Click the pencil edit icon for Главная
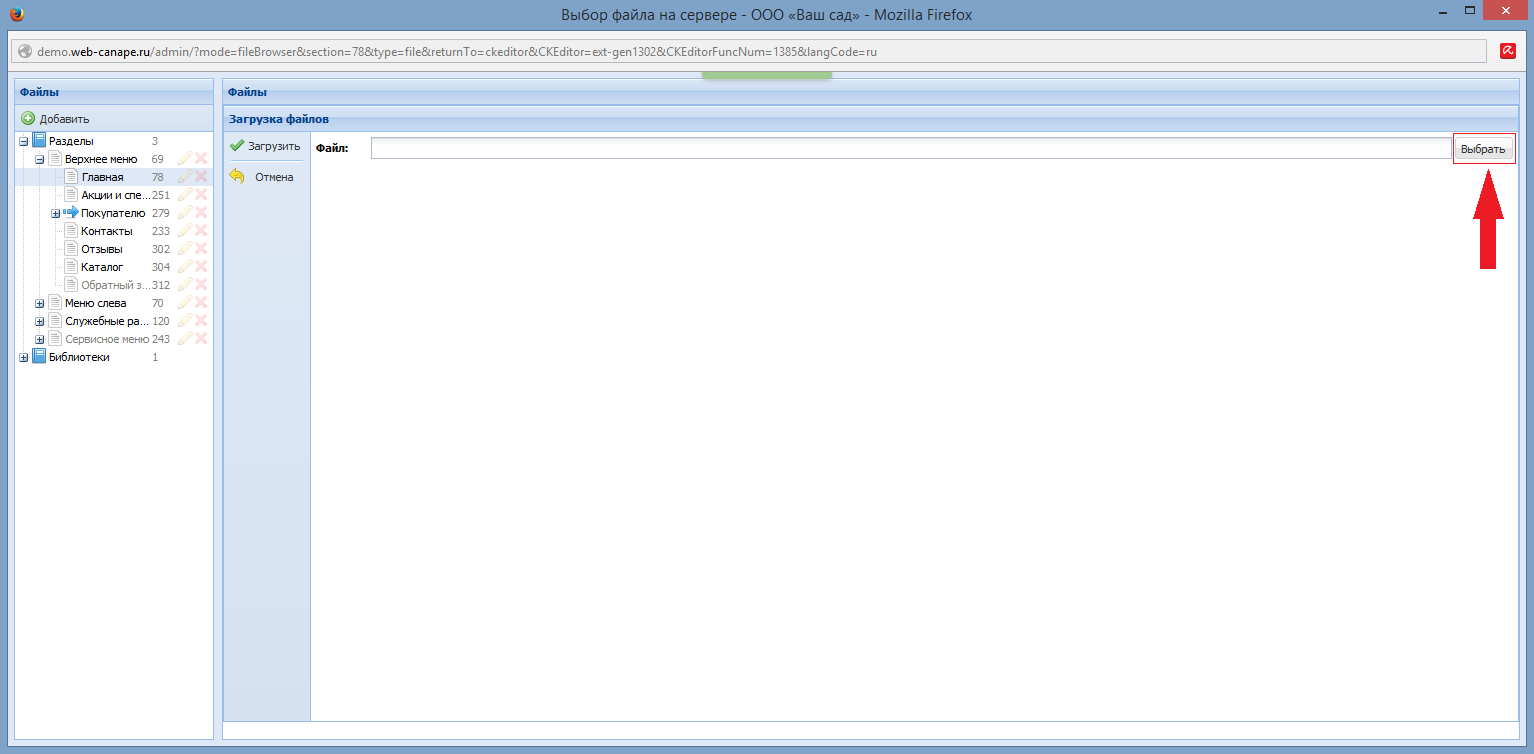The width and height of the screenshot is (1534, 754). 184,177
